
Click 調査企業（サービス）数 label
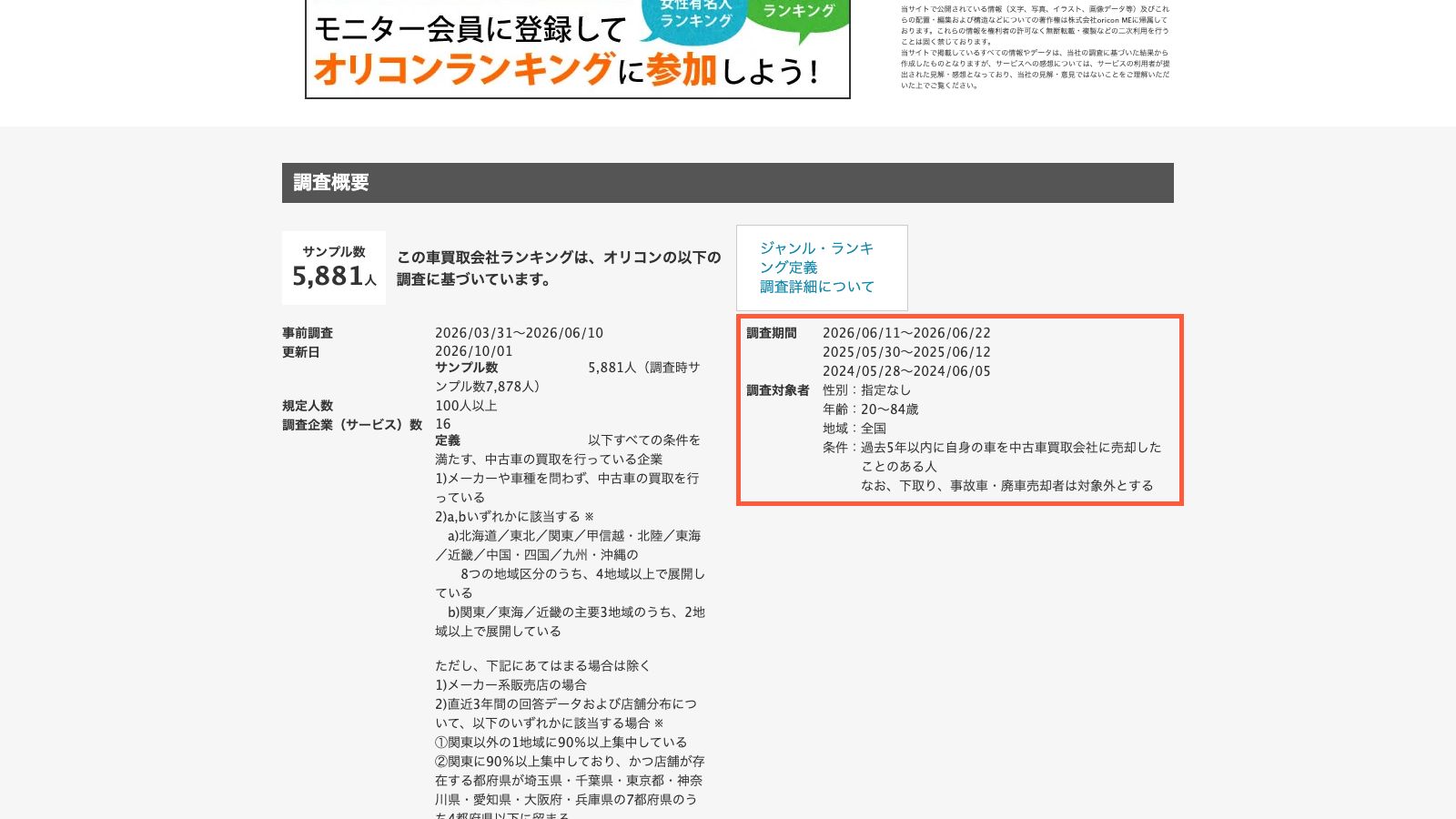tap(352, 425)
